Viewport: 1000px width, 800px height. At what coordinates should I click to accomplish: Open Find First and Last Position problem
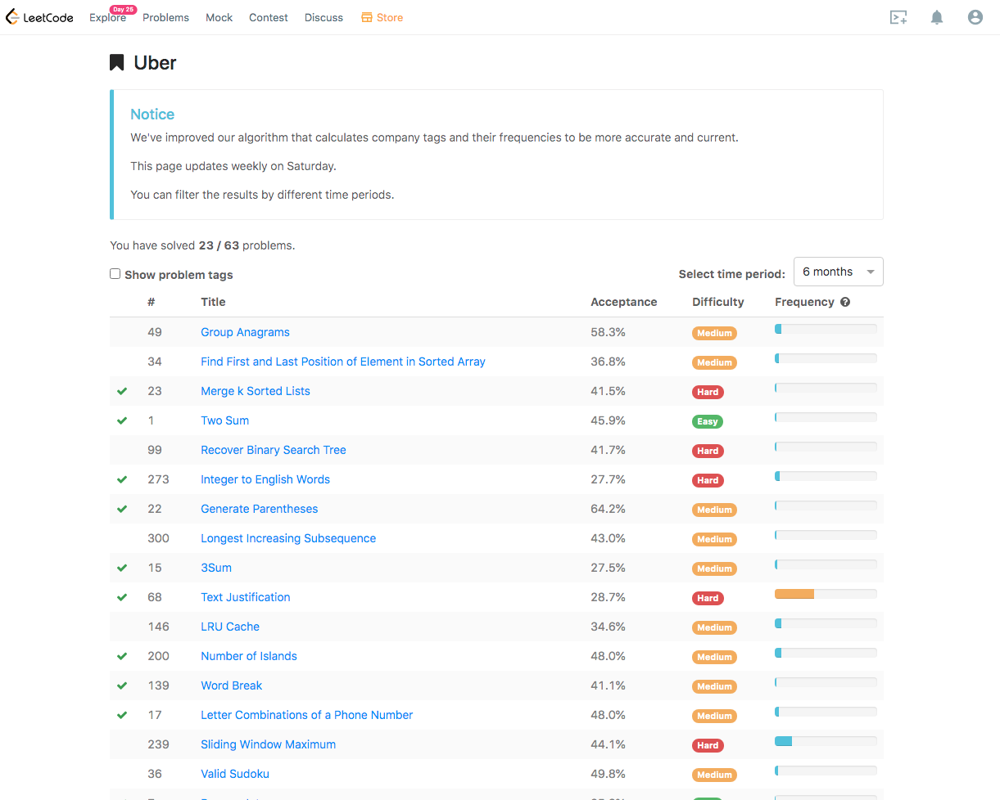click(x=342, y=362)
